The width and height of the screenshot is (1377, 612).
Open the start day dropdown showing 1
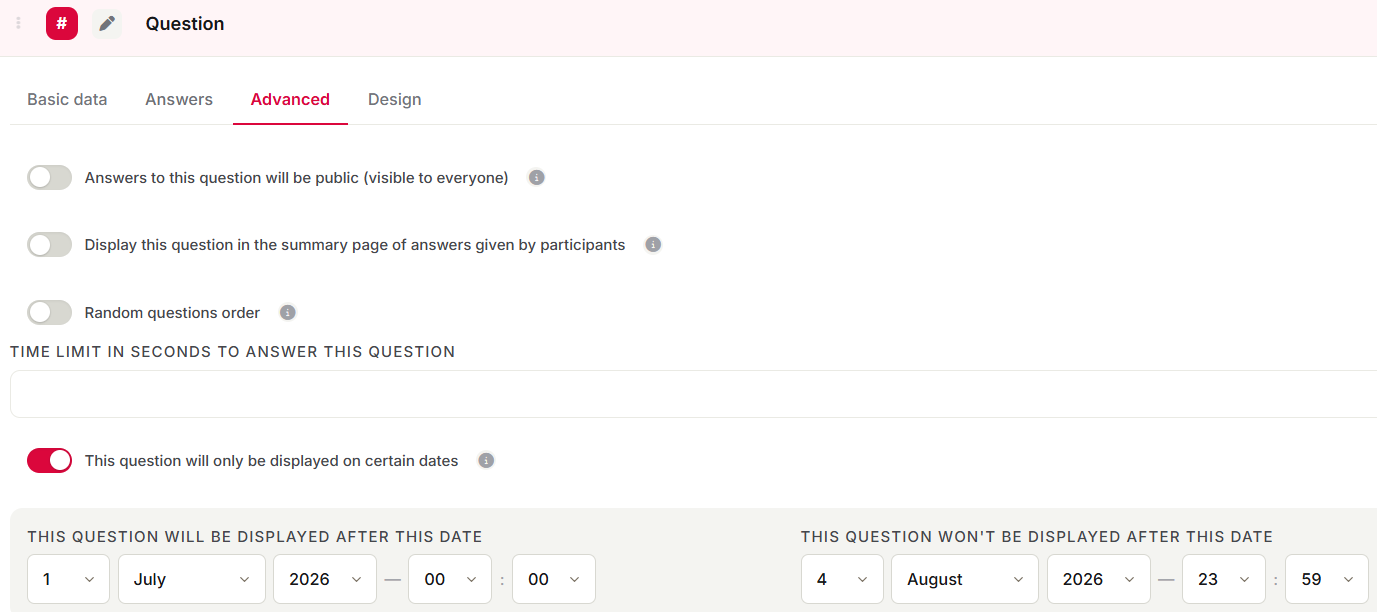click(68, 579)
